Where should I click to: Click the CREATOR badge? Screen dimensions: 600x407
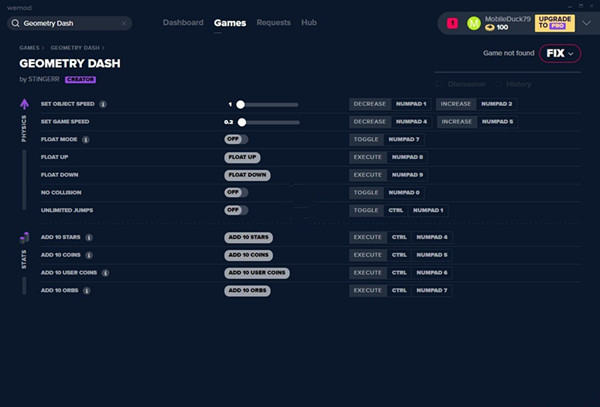(80, 80)
